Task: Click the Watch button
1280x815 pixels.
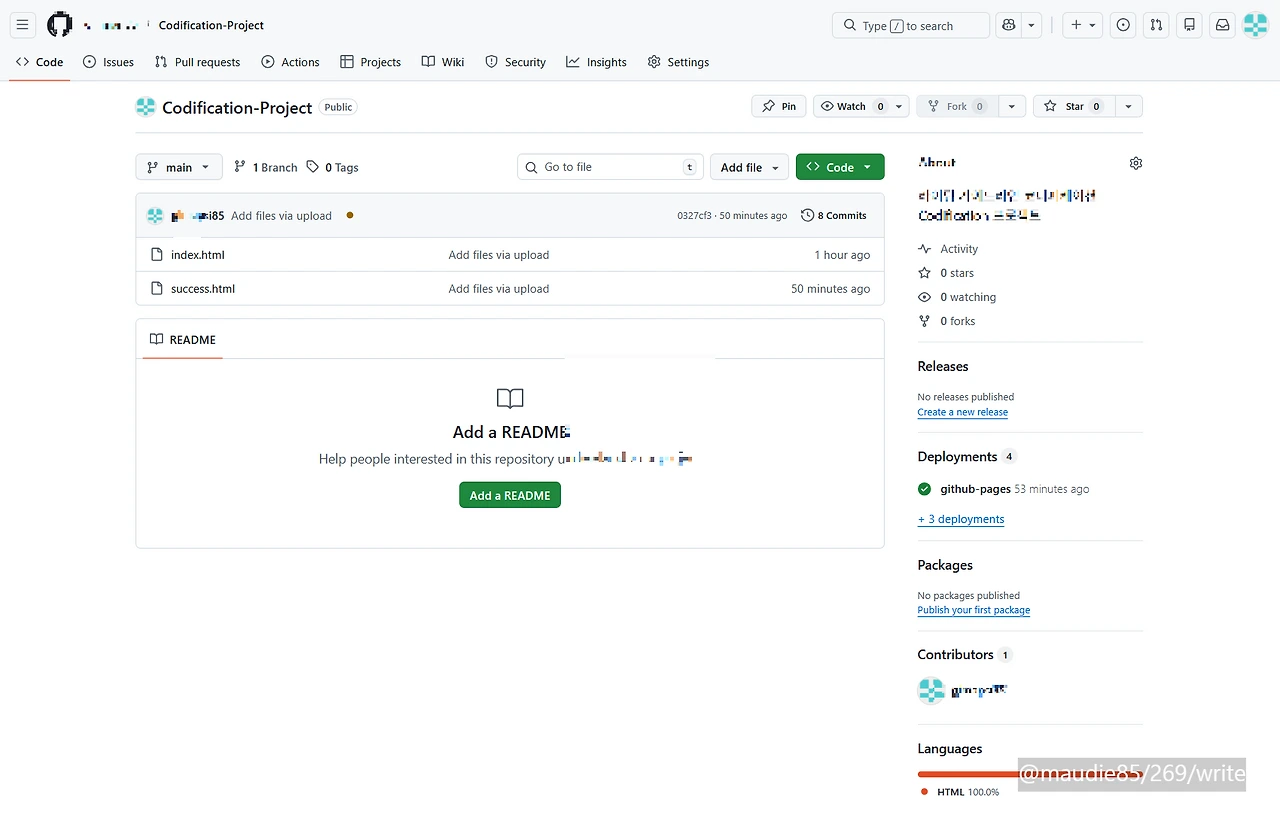Action: point(851,106)
